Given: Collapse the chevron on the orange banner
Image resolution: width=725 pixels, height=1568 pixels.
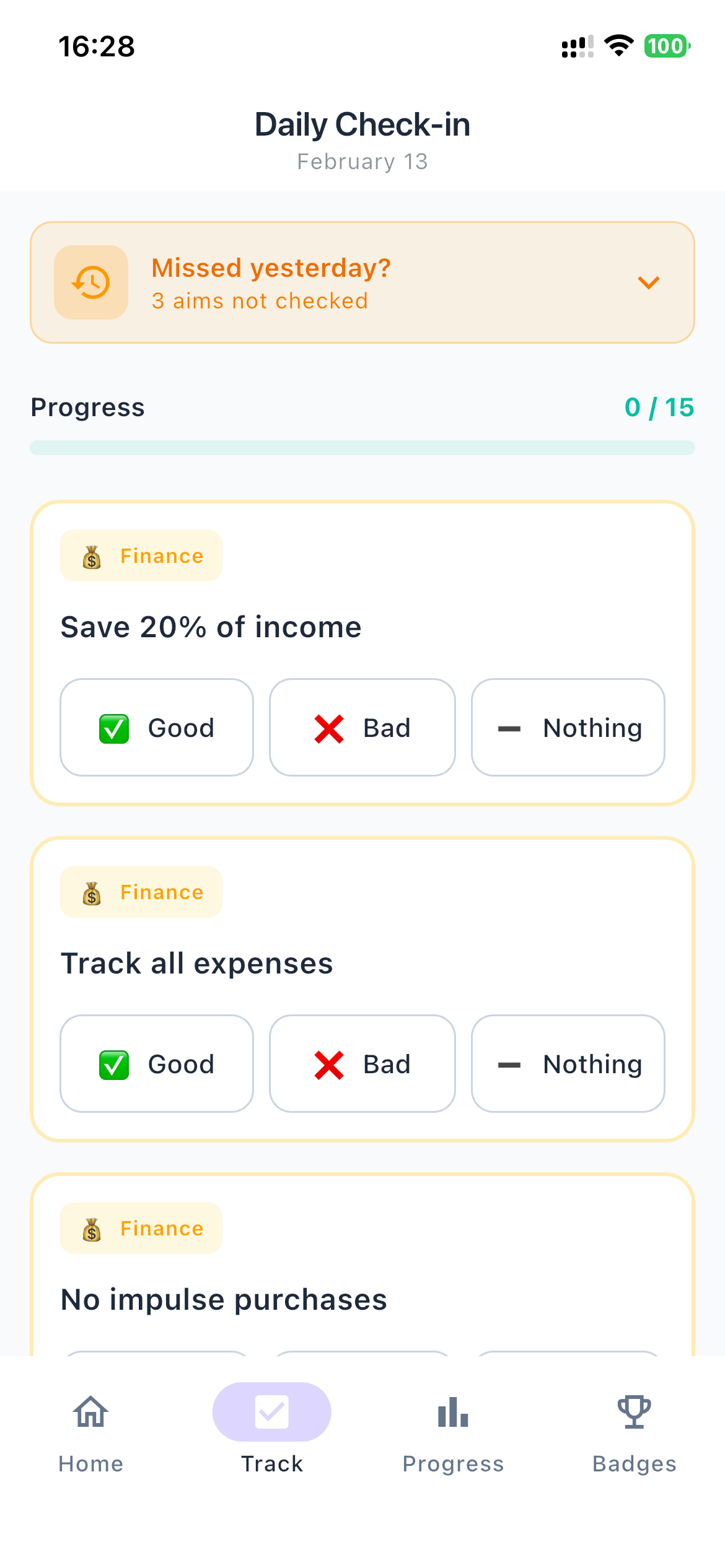Looking at the screenshot, I should (648, 282).
